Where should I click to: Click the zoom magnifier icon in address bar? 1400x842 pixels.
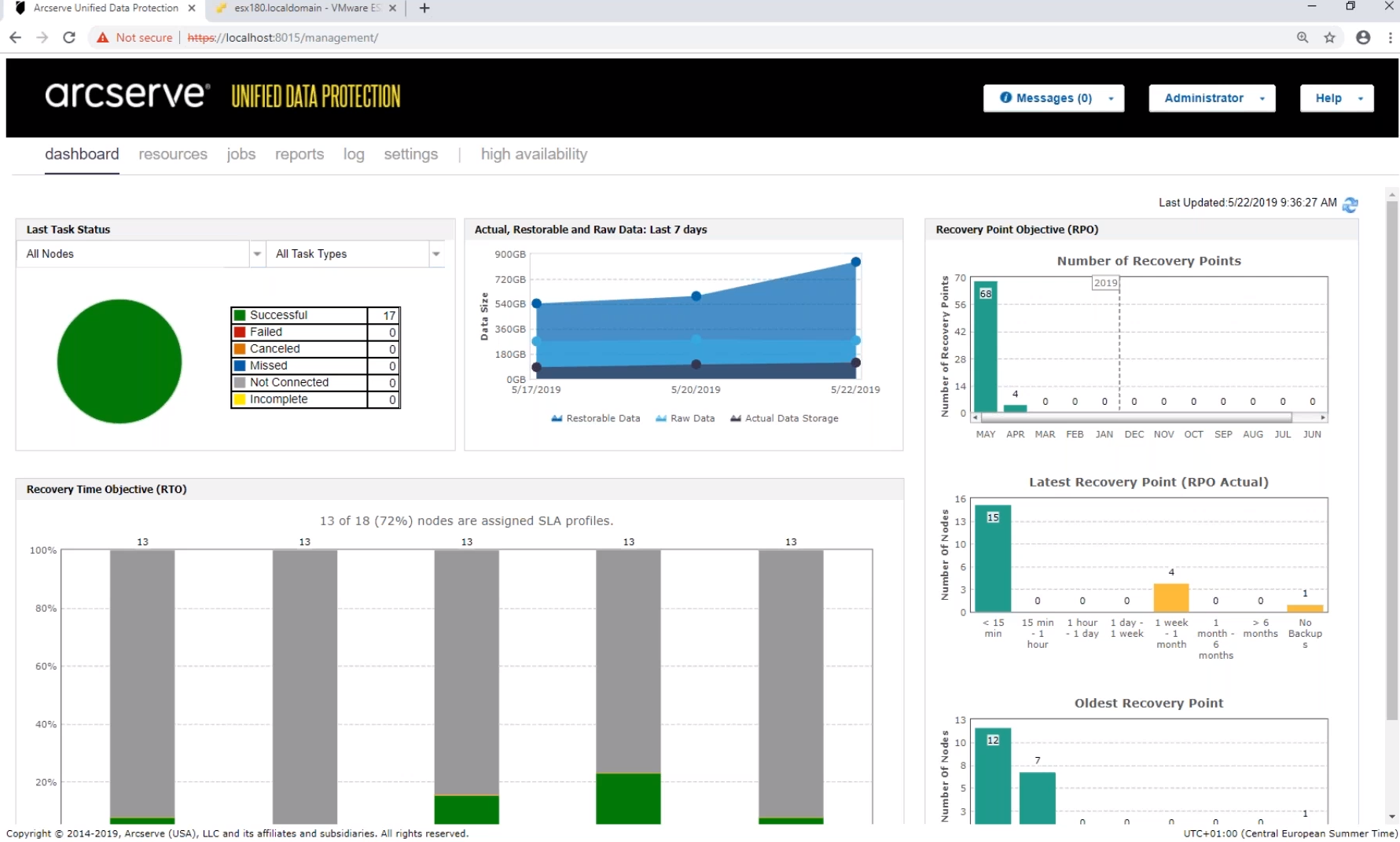click(x=1303, y=37)
